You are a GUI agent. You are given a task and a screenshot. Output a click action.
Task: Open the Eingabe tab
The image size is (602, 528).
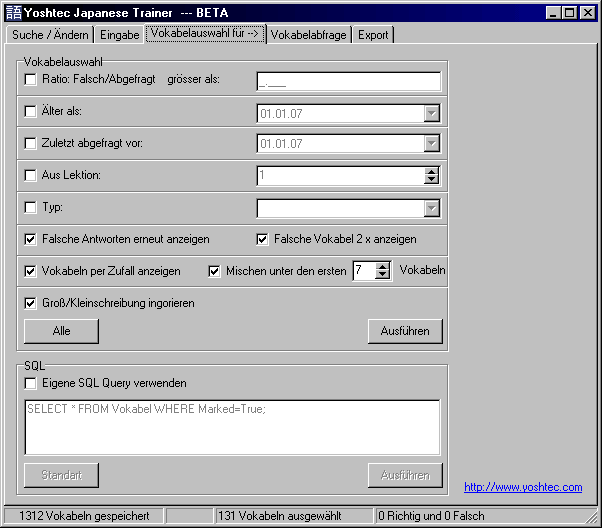(x=120, y=35)
